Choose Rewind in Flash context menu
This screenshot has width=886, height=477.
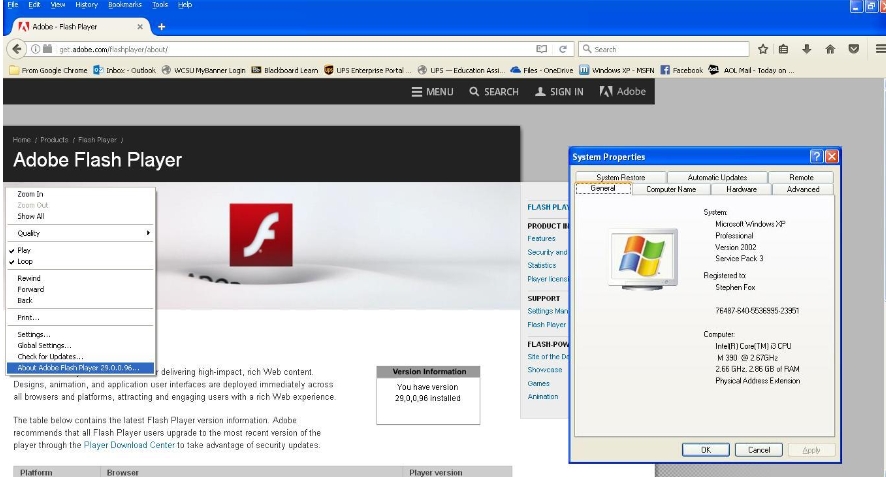[x=80, y=278]
